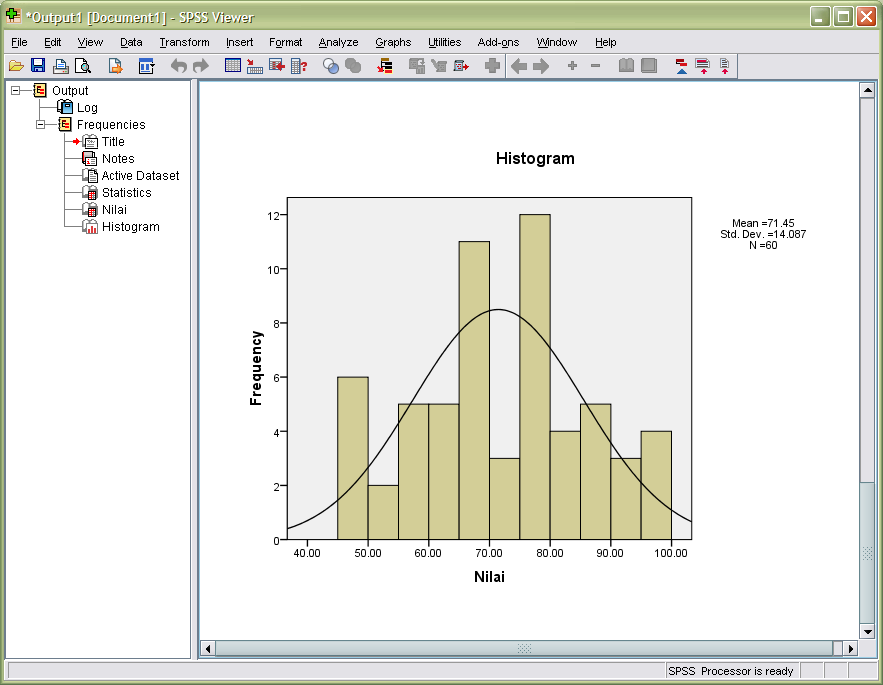Open print preview
This screenshot has width=883, height=685.
(x=82, y=66)
